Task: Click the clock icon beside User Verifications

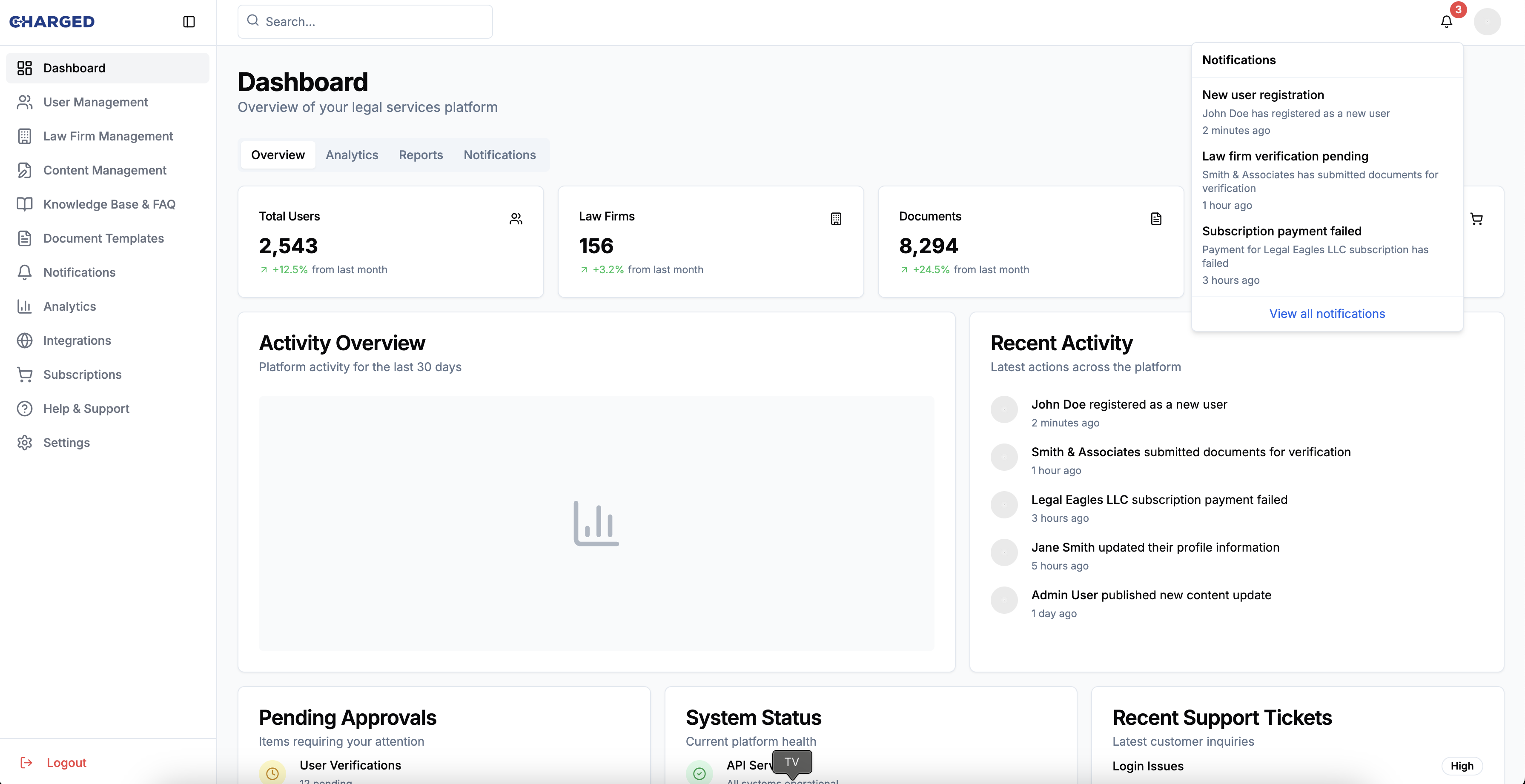Action: tap(272, 773)
